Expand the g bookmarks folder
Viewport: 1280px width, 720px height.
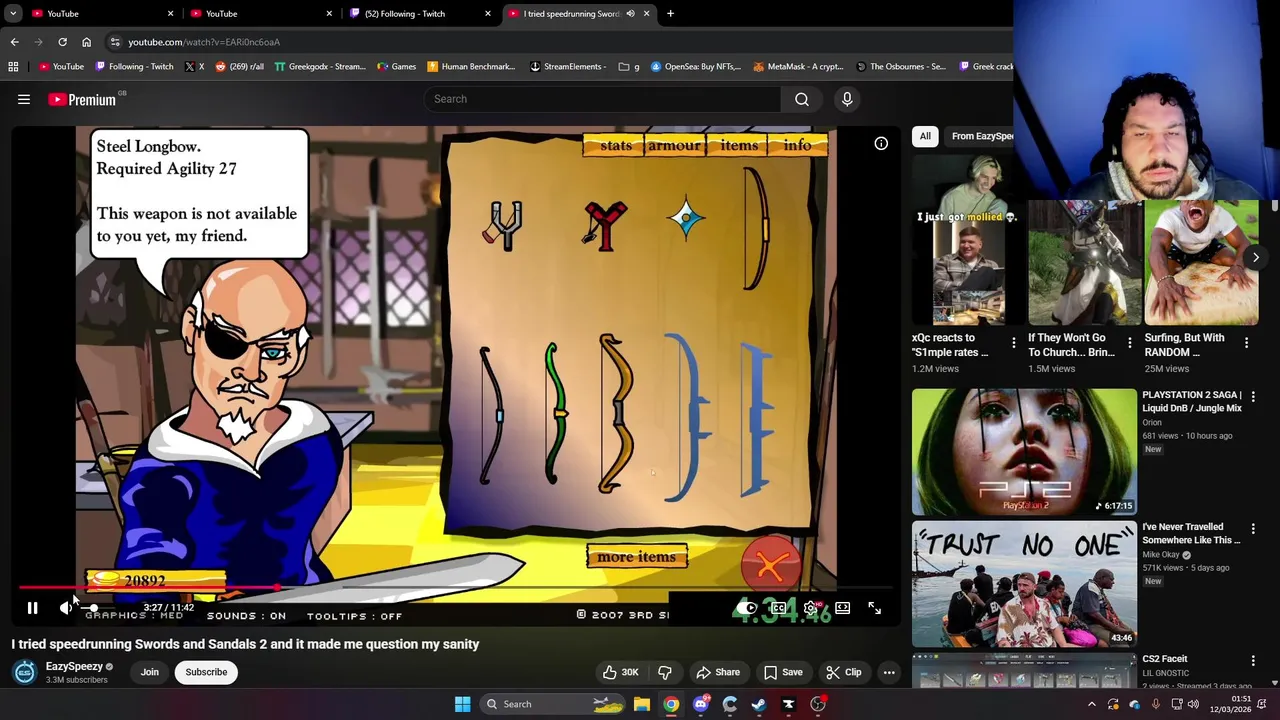click(629, 67)
